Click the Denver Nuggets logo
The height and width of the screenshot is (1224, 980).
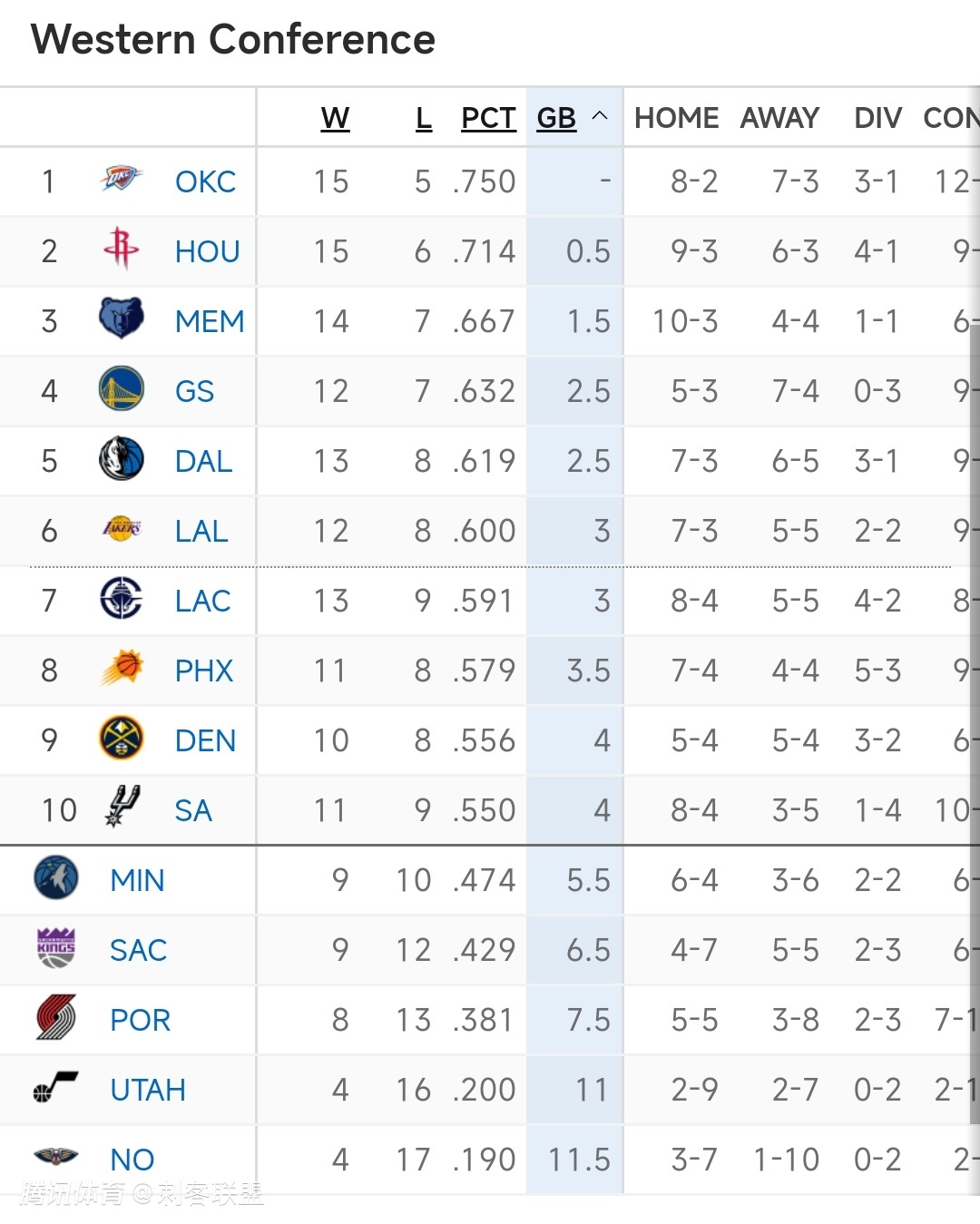click(x=121, y=739)
